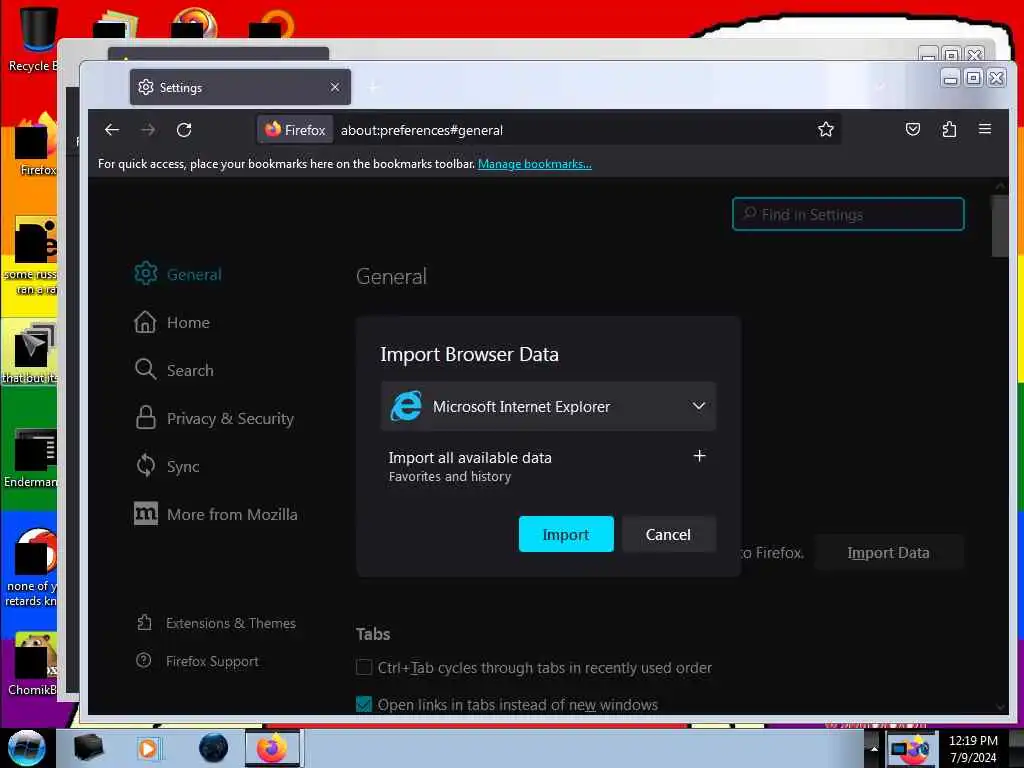The width and height of the screenshot is (1024, 768).
Task: Open the Microsoft Internet Explorer browser dropdown
Action: click(548, 406)
